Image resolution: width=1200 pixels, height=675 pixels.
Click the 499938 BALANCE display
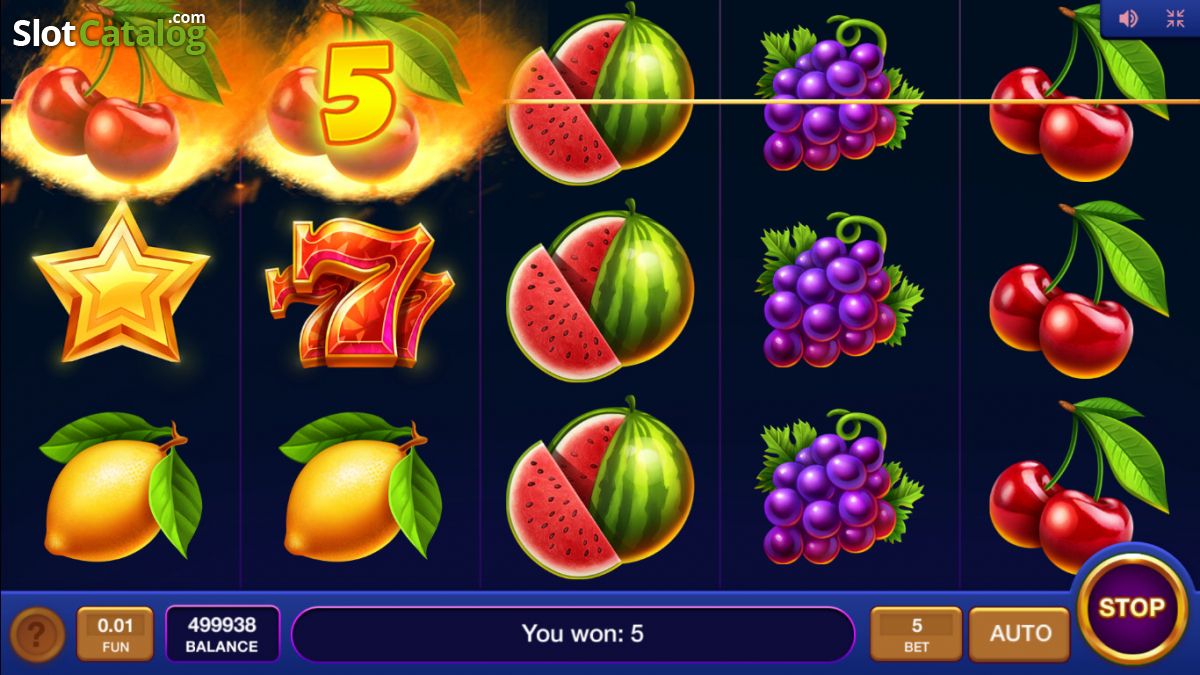click(222, 634)
